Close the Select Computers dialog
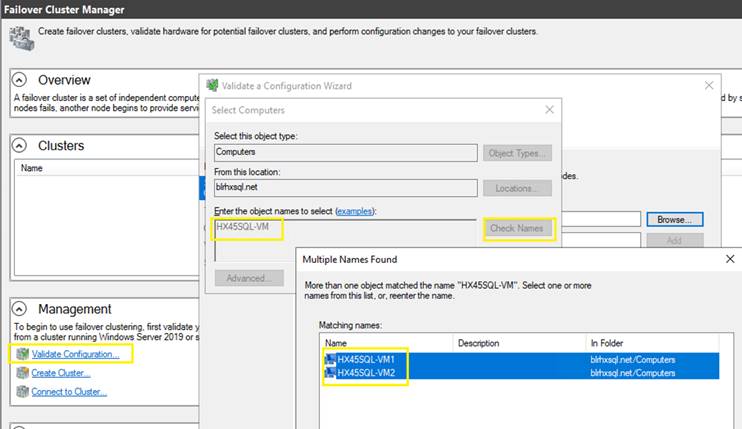This screenshot has width=742, height=429. click(549, 110)
